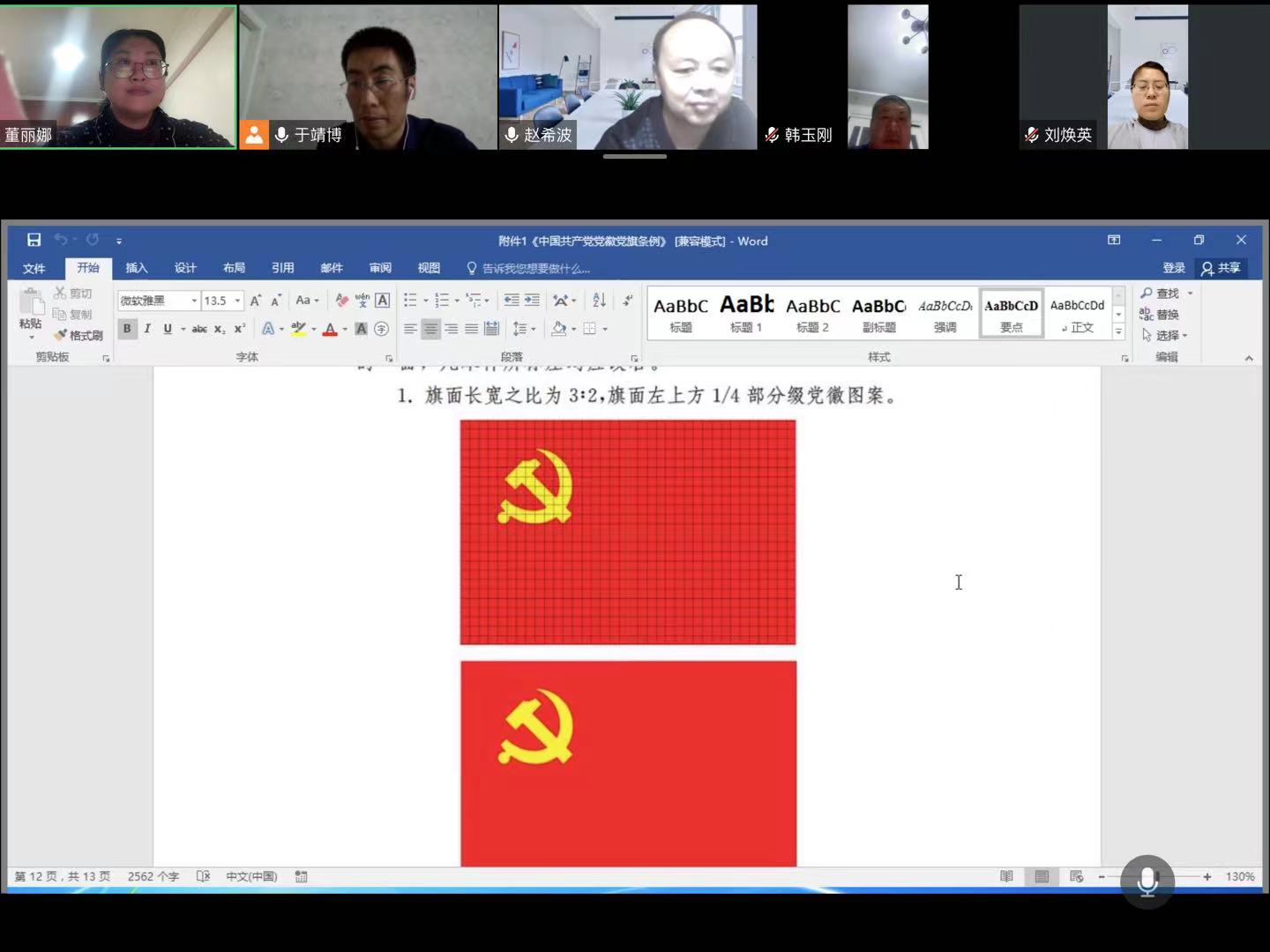Click the Sort (A-Z) icon
This screenshot has height=952, width=1270.
599,301
